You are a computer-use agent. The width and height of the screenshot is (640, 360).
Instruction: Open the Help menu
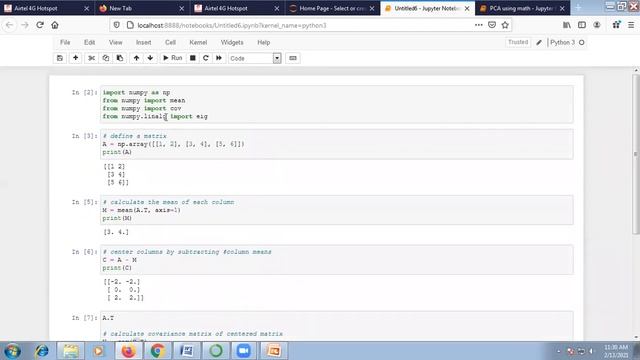(264, 42)
